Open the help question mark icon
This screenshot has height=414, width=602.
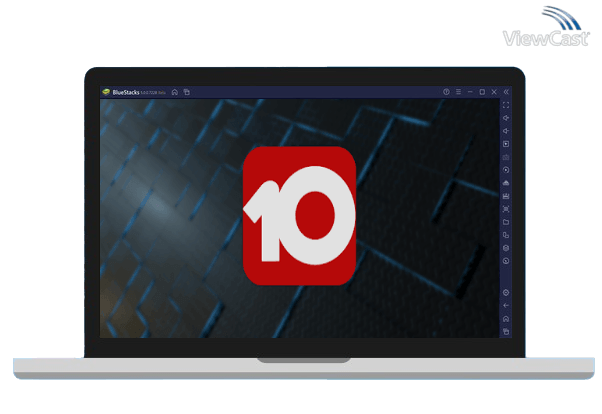[x=446, y=92]
